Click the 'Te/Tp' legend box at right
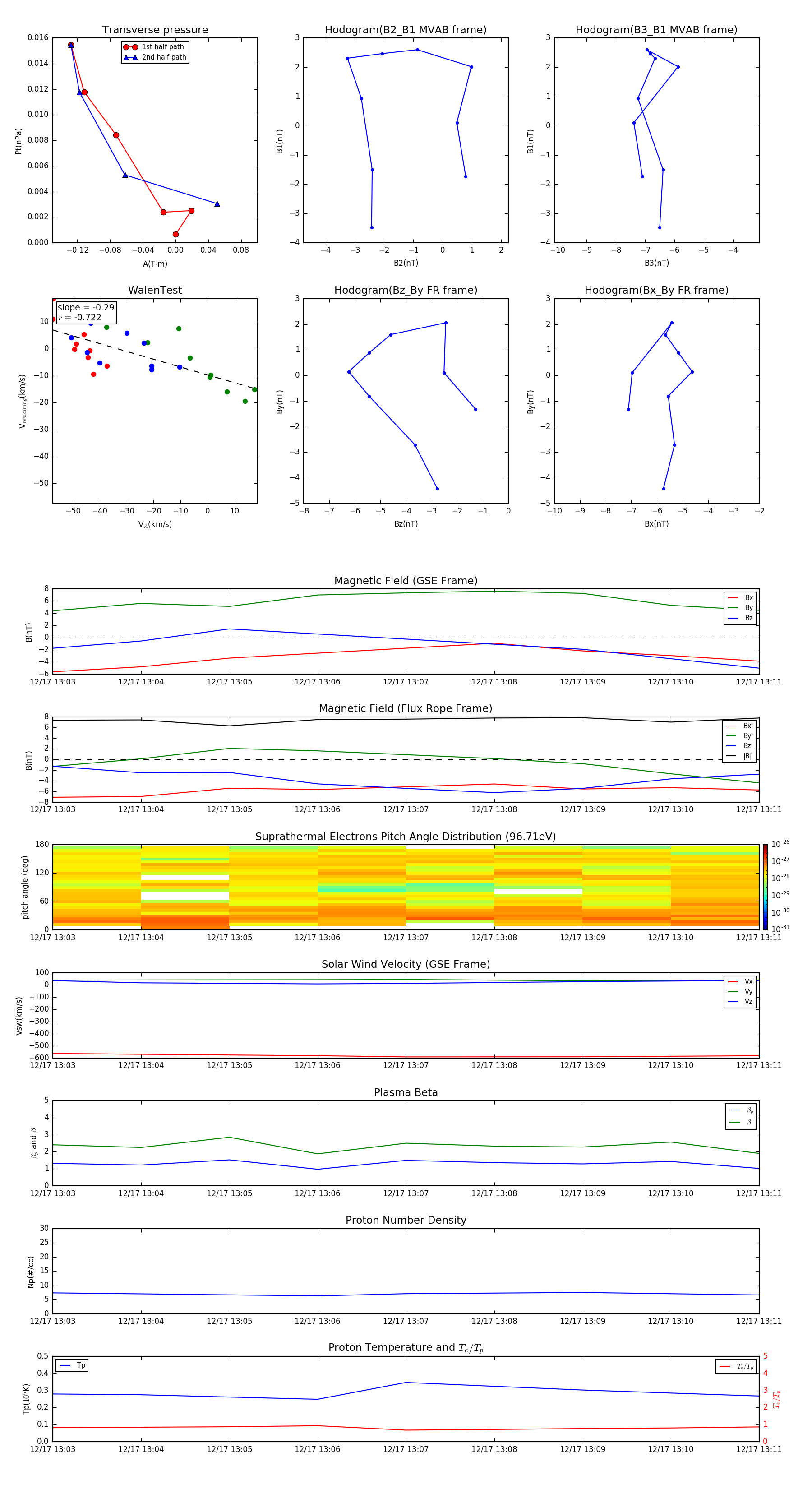This screenshot has height=1489, width=812. (x=736, y=1367)
